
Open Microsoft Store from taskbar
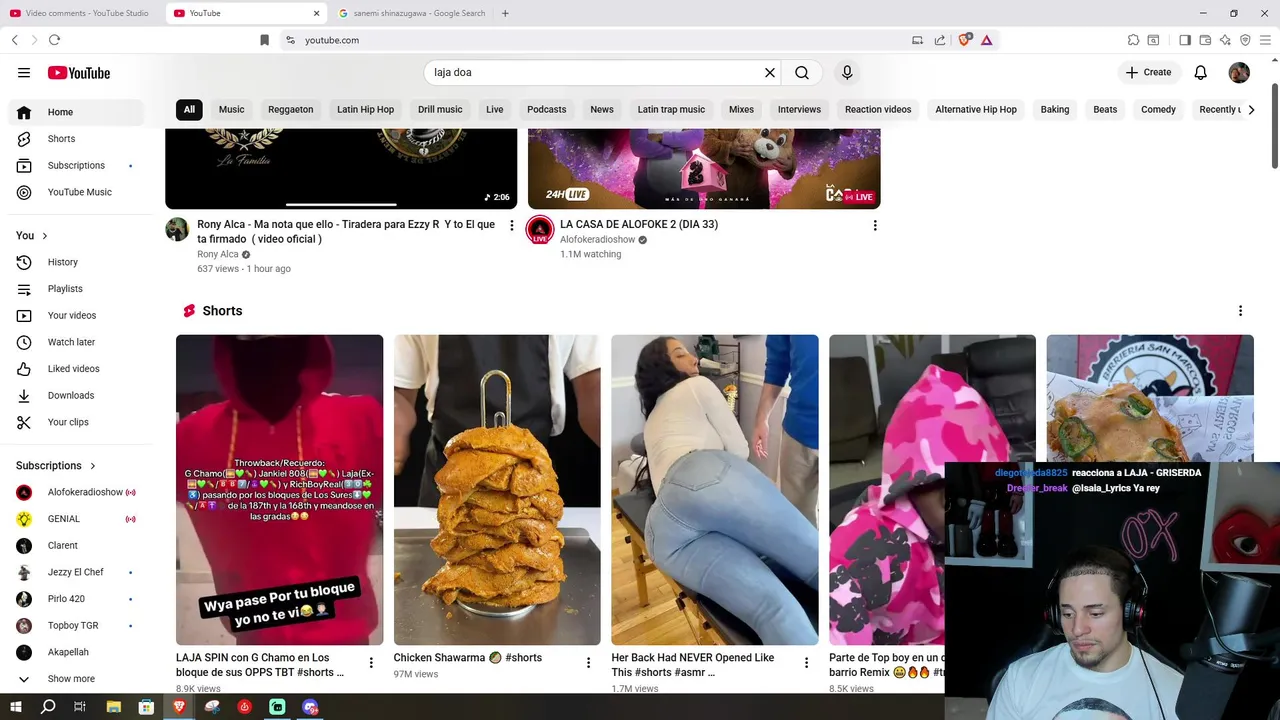click(146, 707)
